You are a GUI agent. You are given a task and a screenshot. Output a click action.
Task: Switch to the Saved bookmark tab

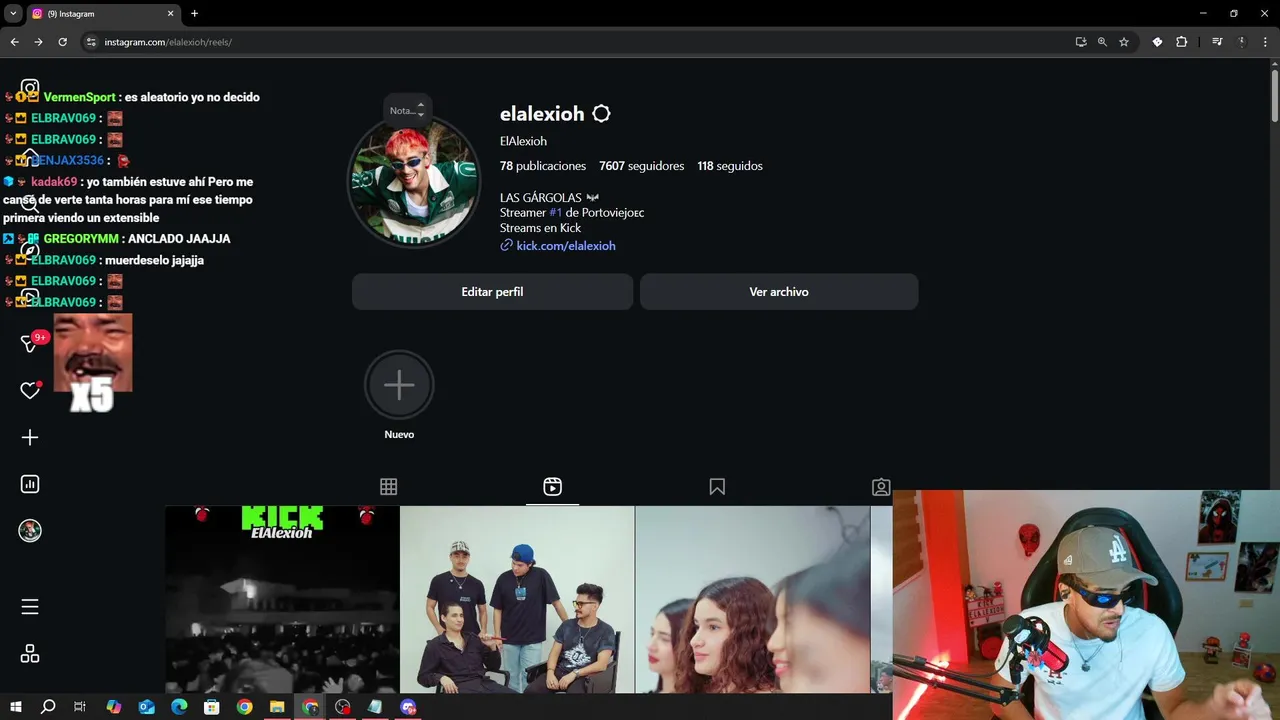717,487
